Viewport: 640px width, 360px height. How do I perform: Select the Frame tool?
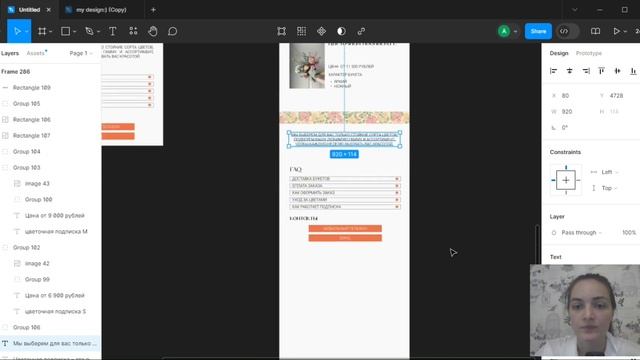click(42, 31)
